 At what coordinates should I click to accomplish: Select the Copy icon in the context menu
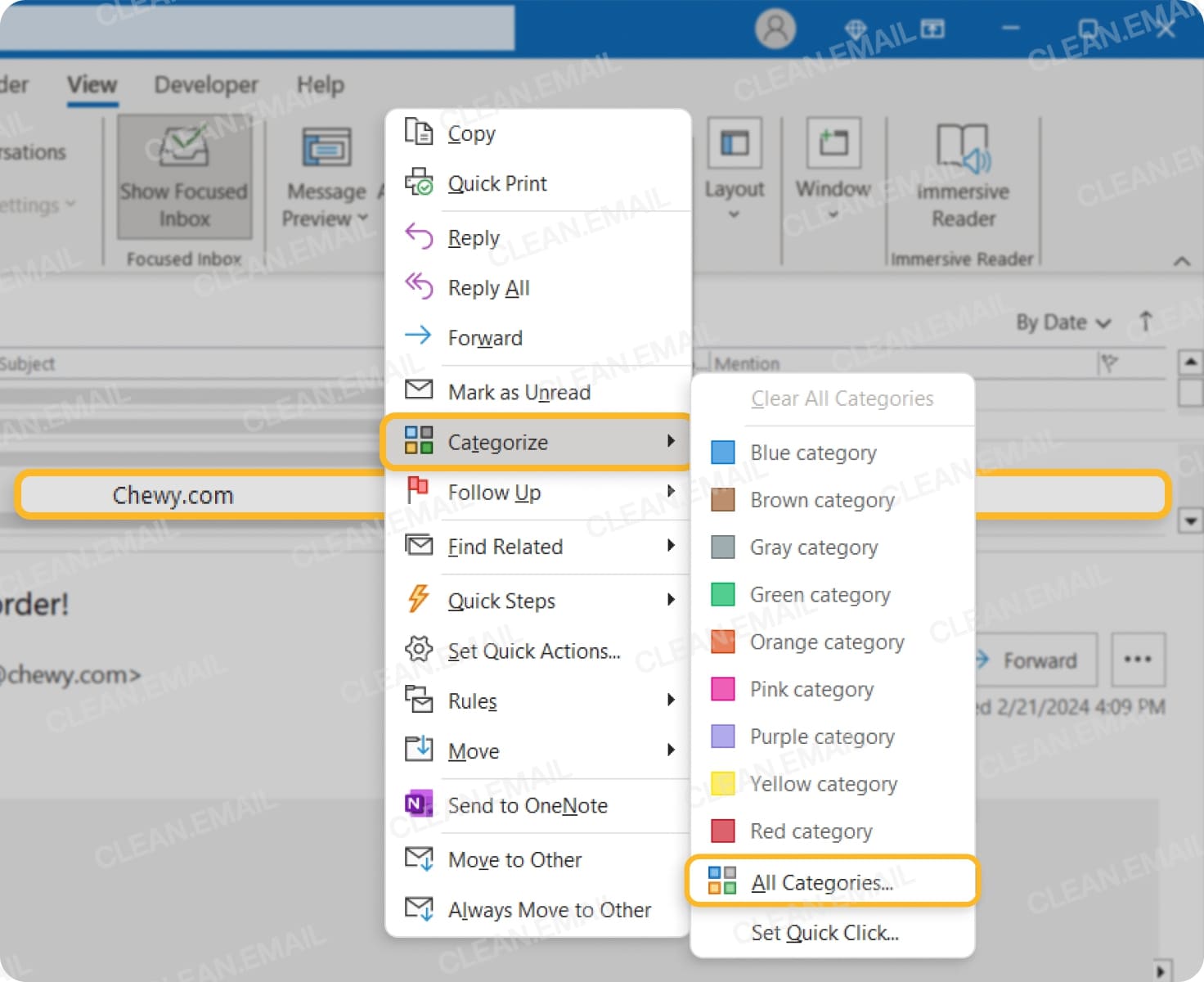coord(419,132)
